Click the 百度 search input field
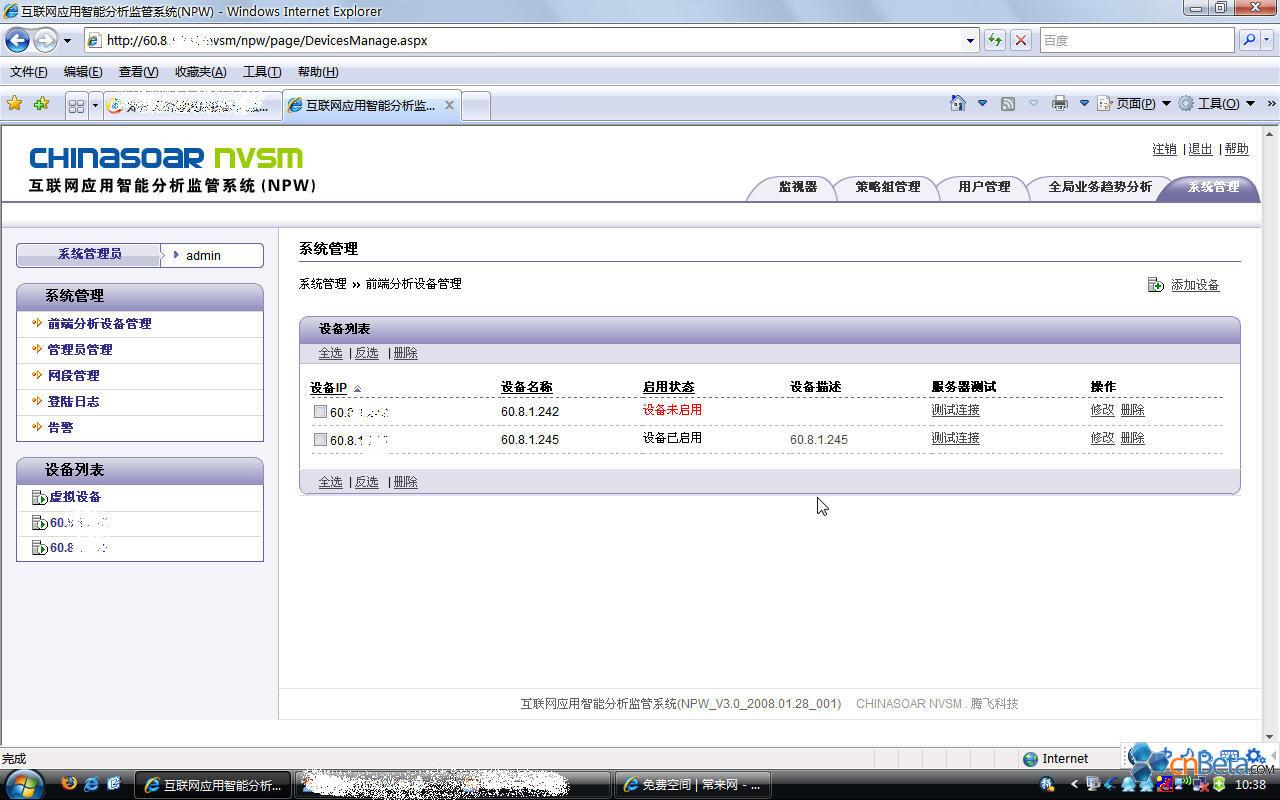This screenshot has height=800, width=1280. click(x=1135, y=41)
